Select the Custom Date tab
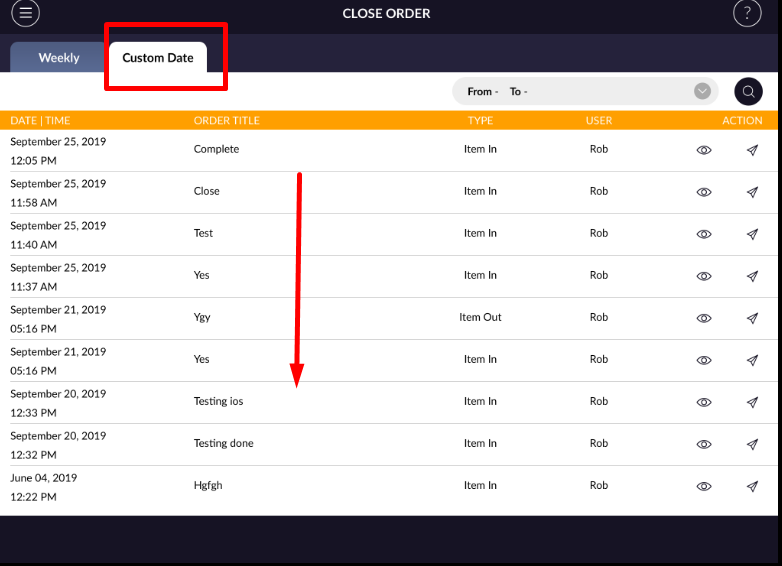The image size is (782, 566). [158, 58]
